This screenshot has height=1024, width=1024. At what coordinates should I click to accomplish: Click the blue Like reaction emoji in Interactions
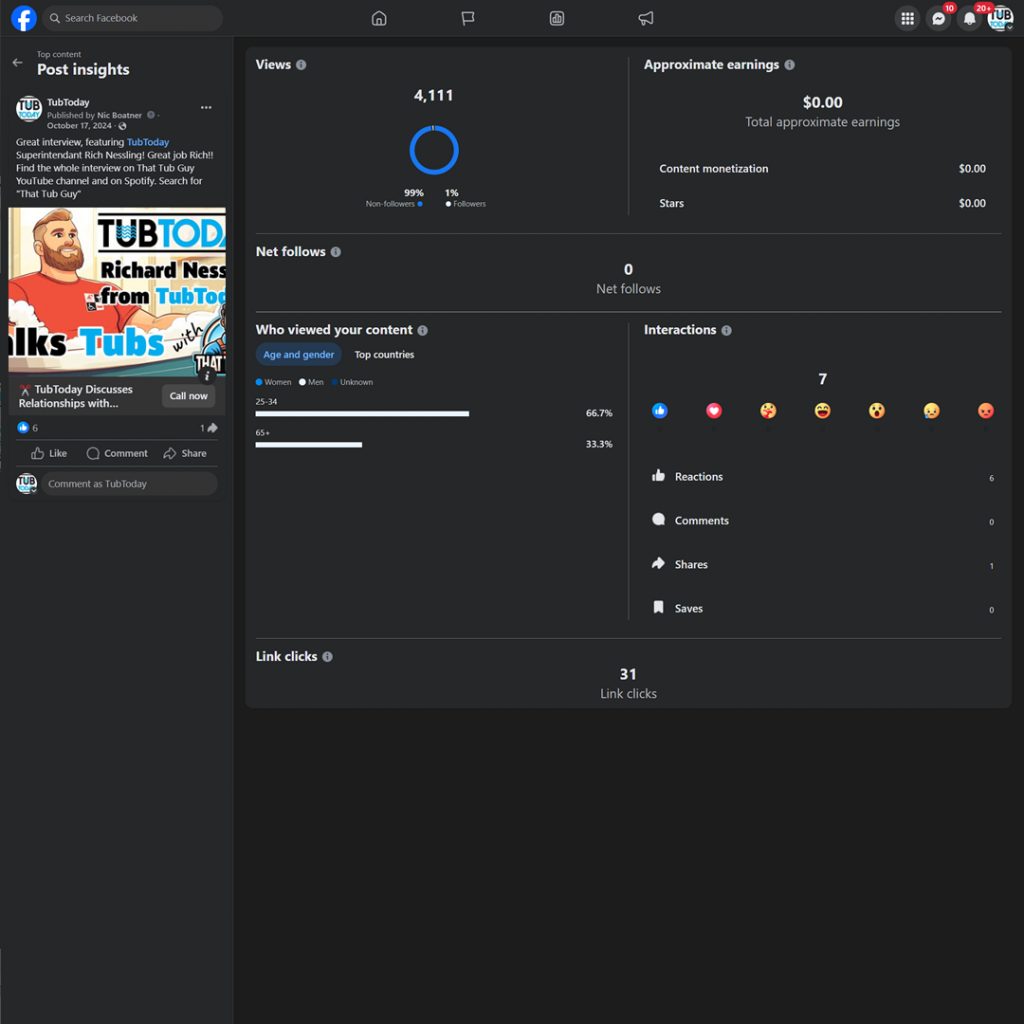pos(660,411)
